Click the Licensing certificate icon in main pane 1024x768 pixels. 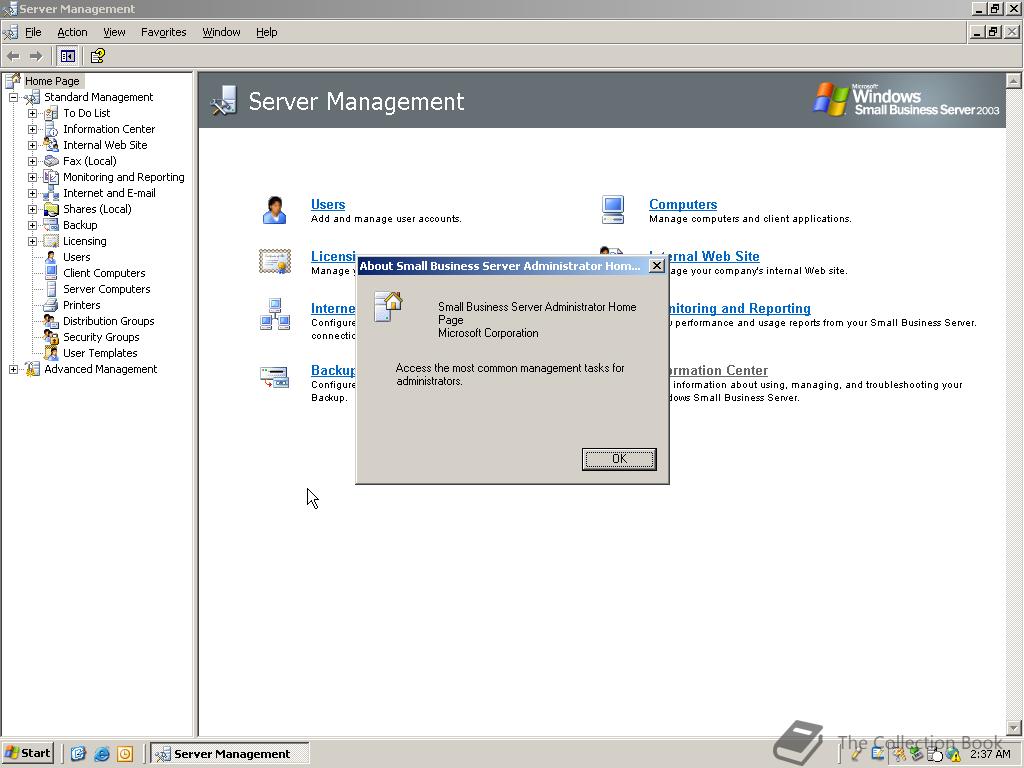click(x=274, y=262)
